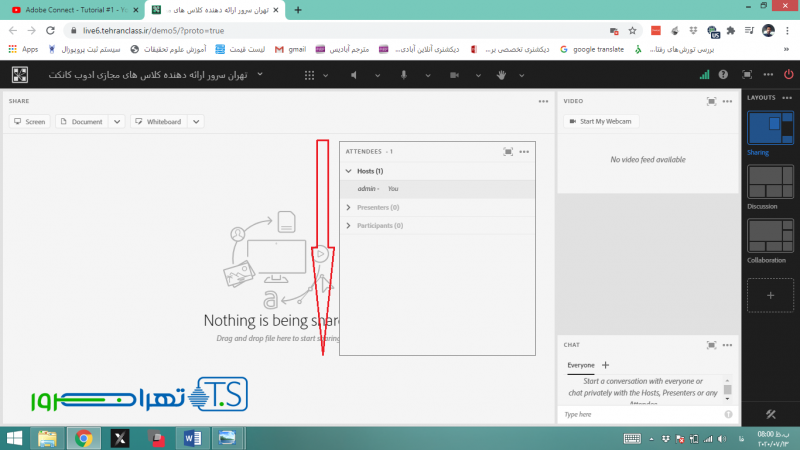
Task: Switch to the Everyone chat tab
Action: [580, 366]
